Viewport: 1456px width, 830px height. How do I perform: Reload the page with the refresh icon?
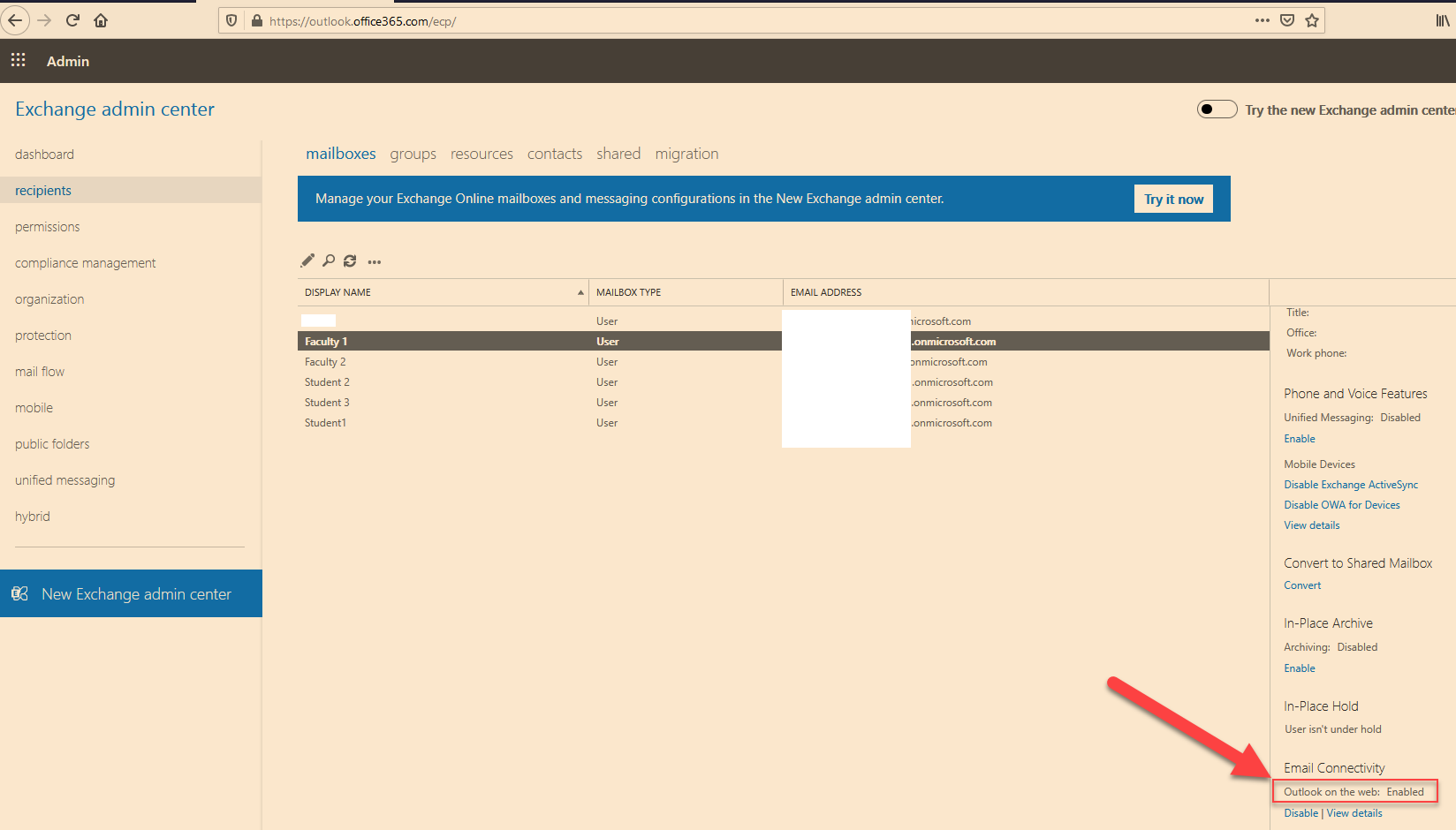coord(72,20)
